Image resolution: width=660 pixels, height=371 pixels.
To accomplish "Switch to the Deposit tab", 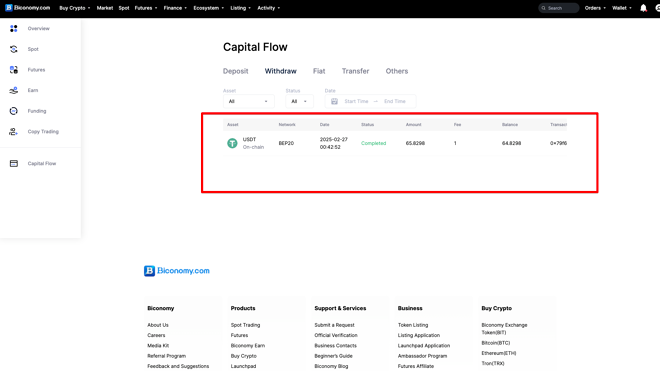I will (235, 71).
